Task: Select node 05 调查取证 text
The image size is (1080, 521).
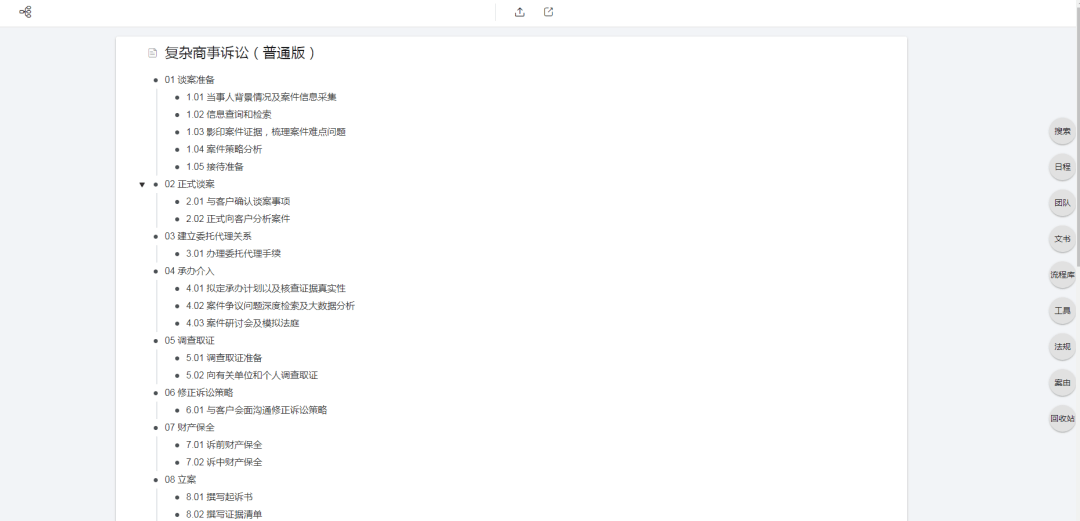Action: (x=189, y=340)
